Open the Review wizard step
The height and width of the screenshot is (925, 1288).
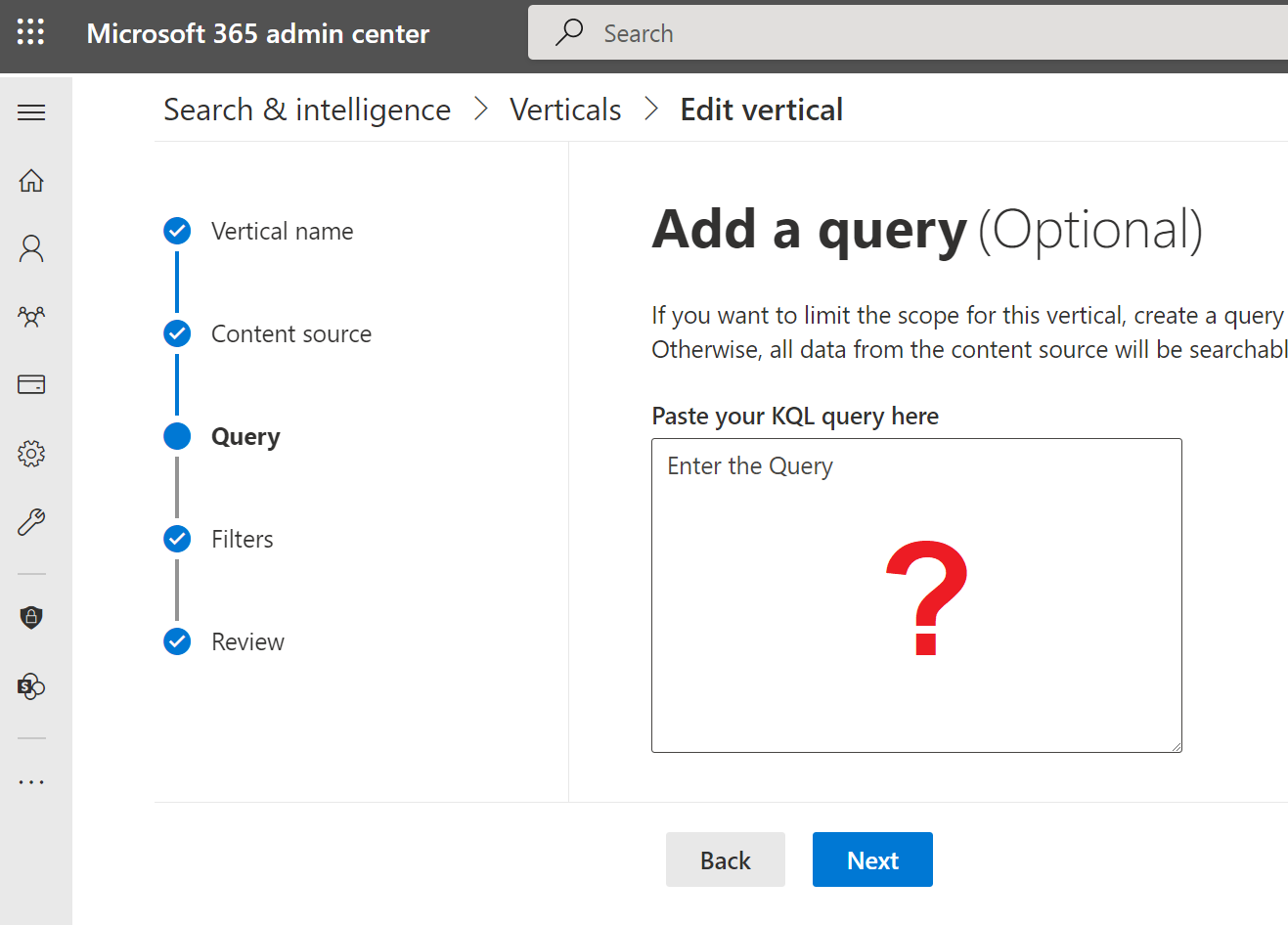point(247,642)
